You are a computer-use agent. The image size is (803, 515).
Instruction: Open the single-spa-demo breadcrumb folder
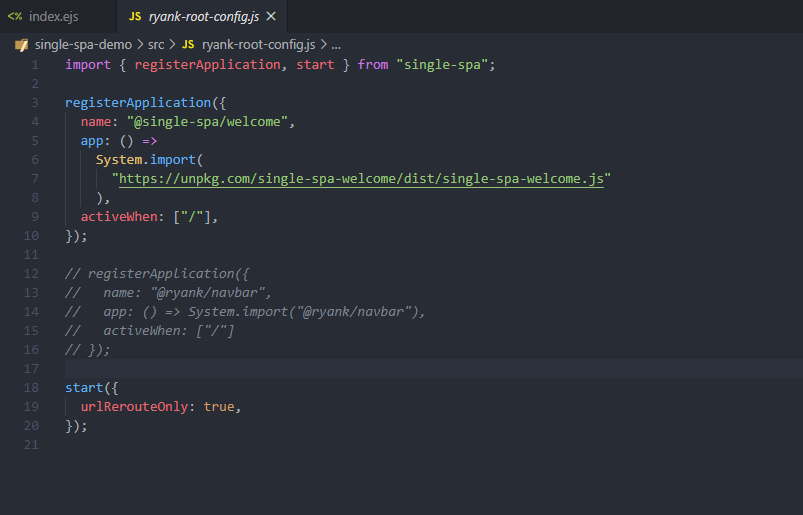coord(83,45)
